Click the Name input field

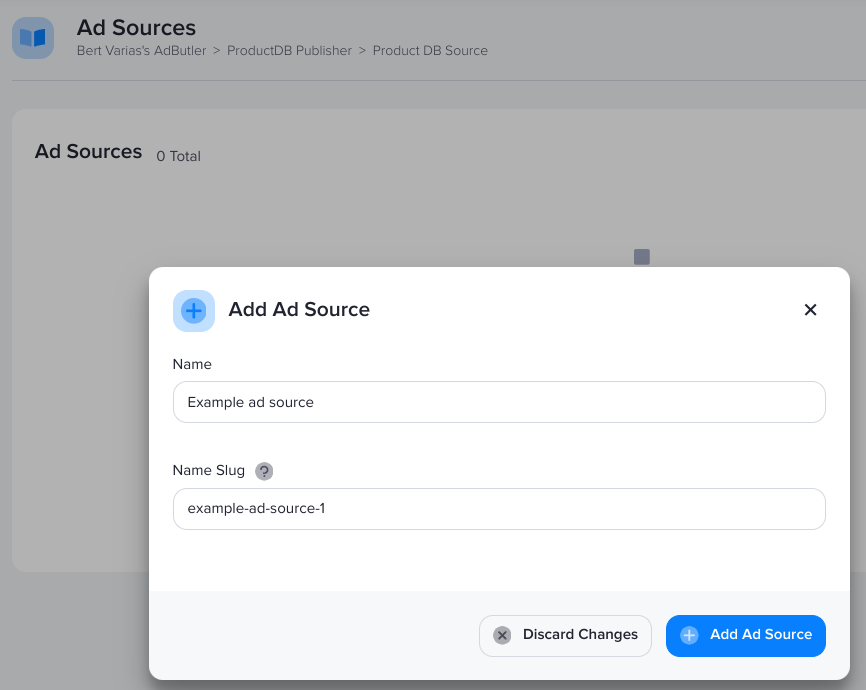499,402
